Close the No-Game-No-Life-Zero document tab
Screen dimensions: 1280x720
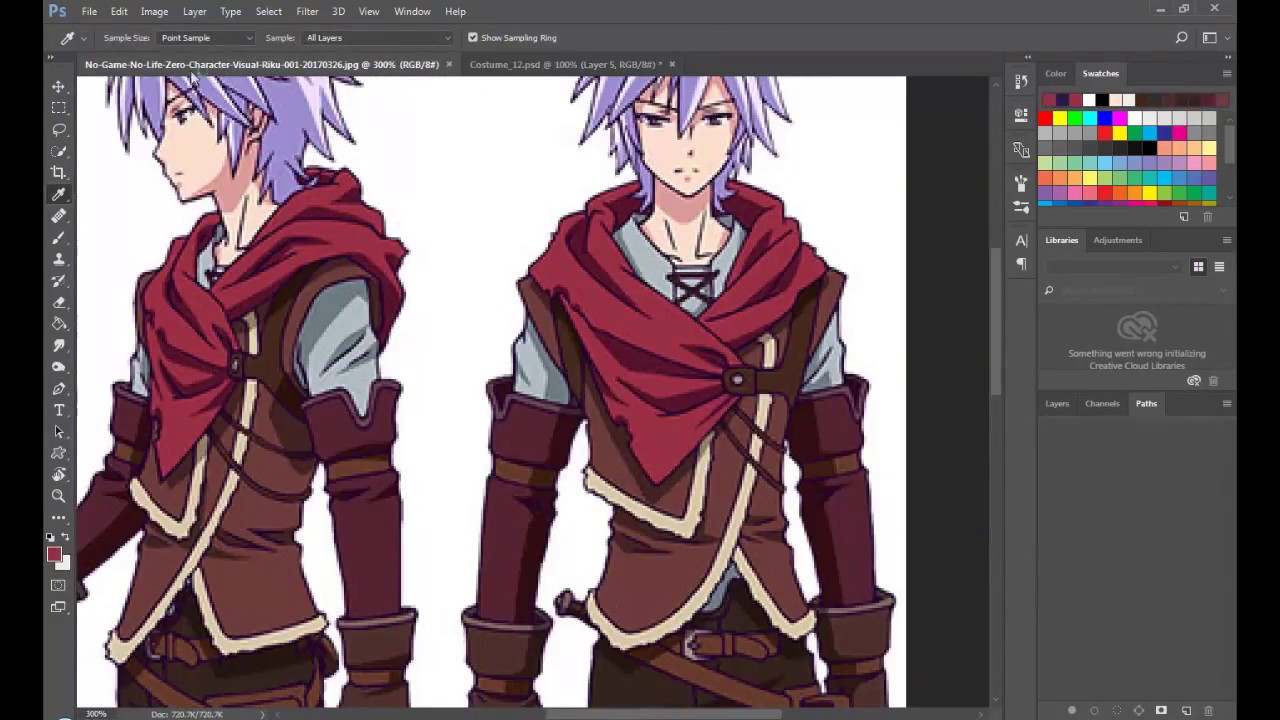pos(448,65)
